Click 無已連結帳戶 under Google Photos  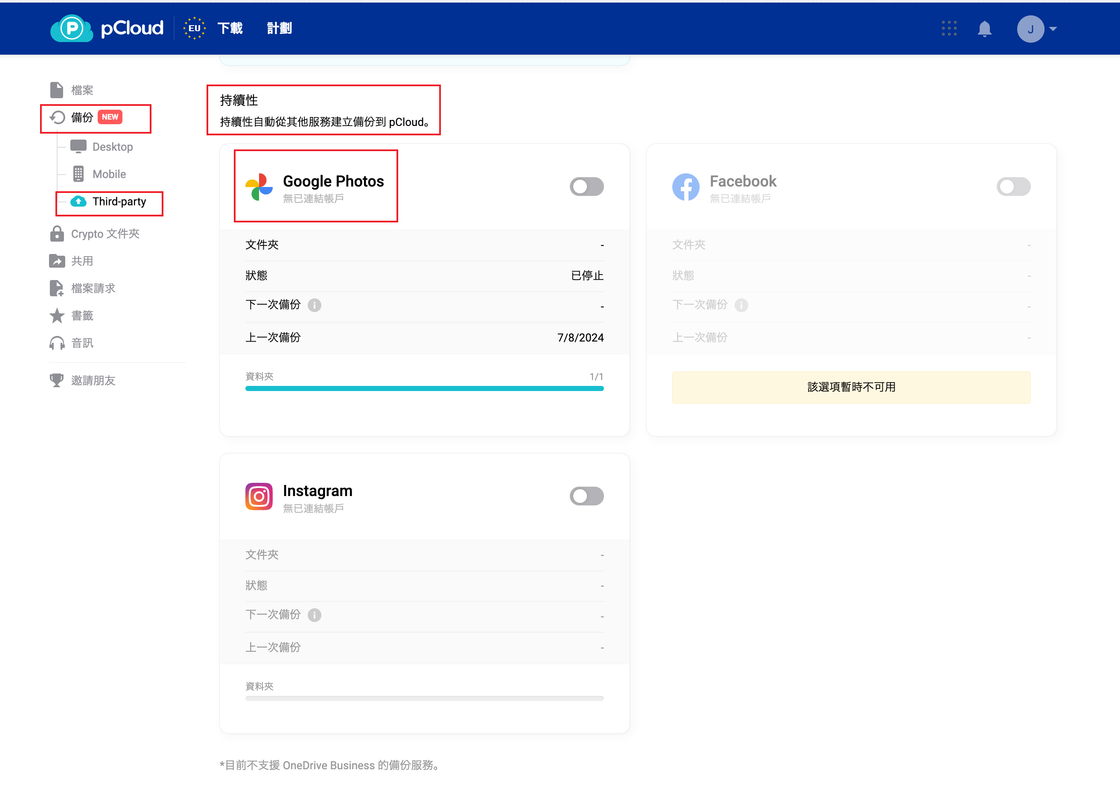[x=313, y=199]
